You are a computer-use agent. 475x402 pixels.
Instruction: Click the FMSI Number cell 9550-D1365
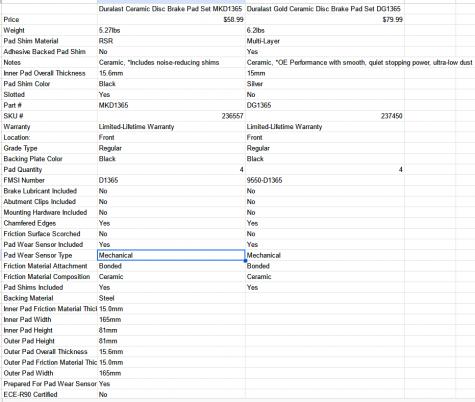pyautogui.click(x=325, y=180)
